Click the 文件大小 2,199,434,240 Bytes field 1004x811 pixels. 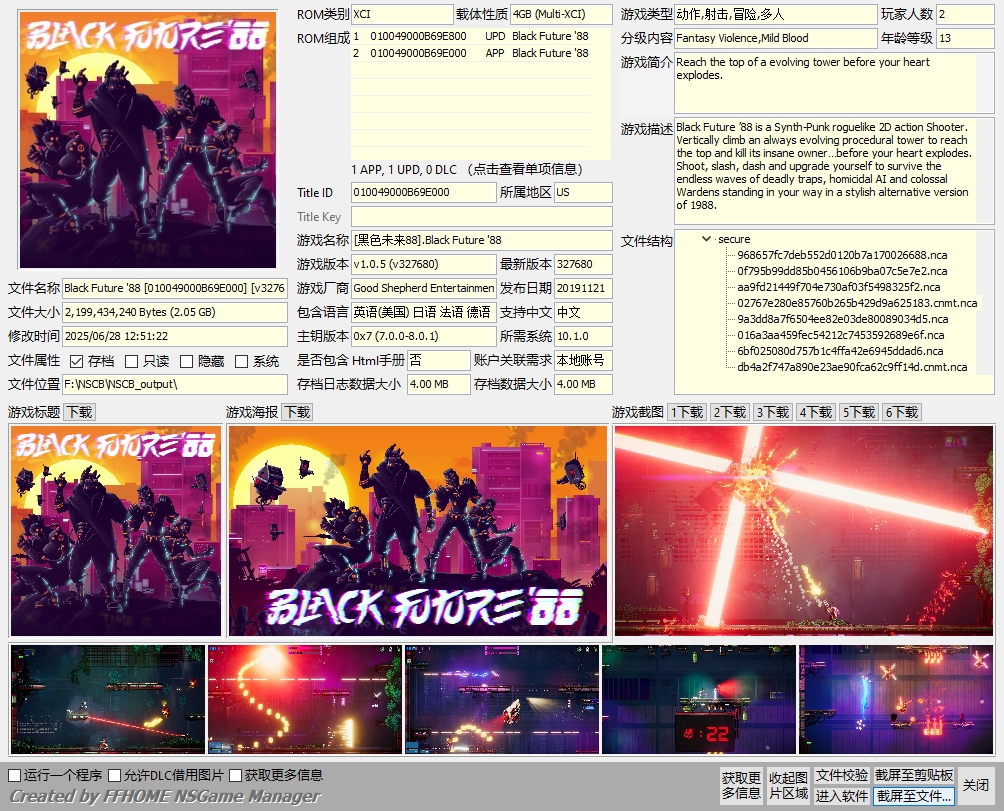pyautogui.click(x=175, y=312)
